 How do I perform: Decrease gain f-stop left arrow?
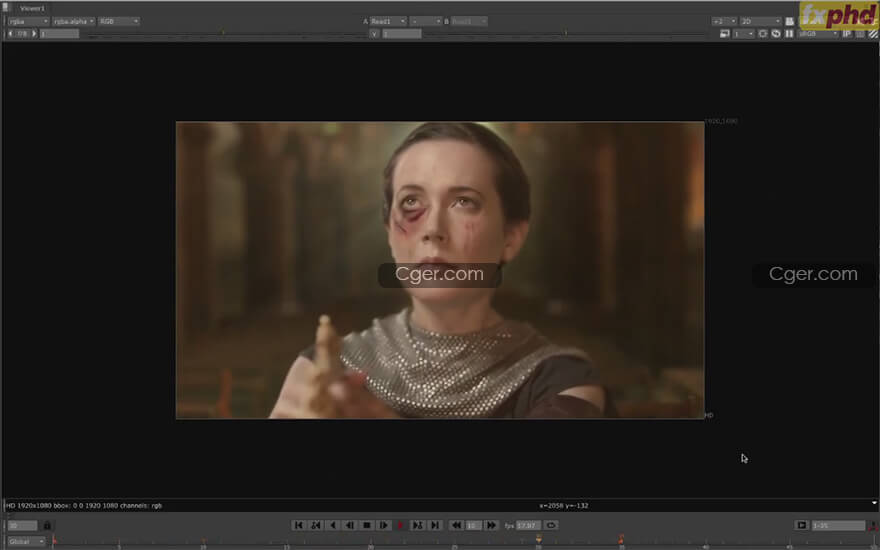(x=10, y=34)
